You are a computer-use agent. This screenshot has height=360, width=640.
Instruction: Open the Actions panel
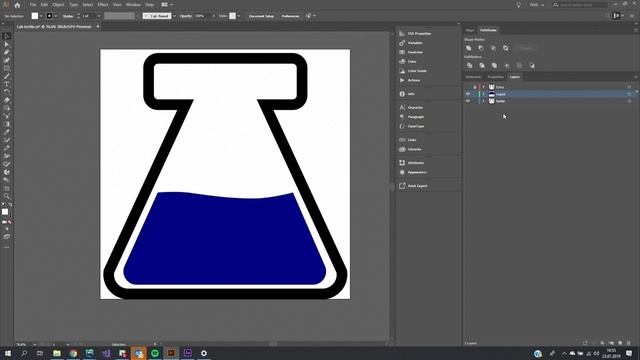click(410, 80)
